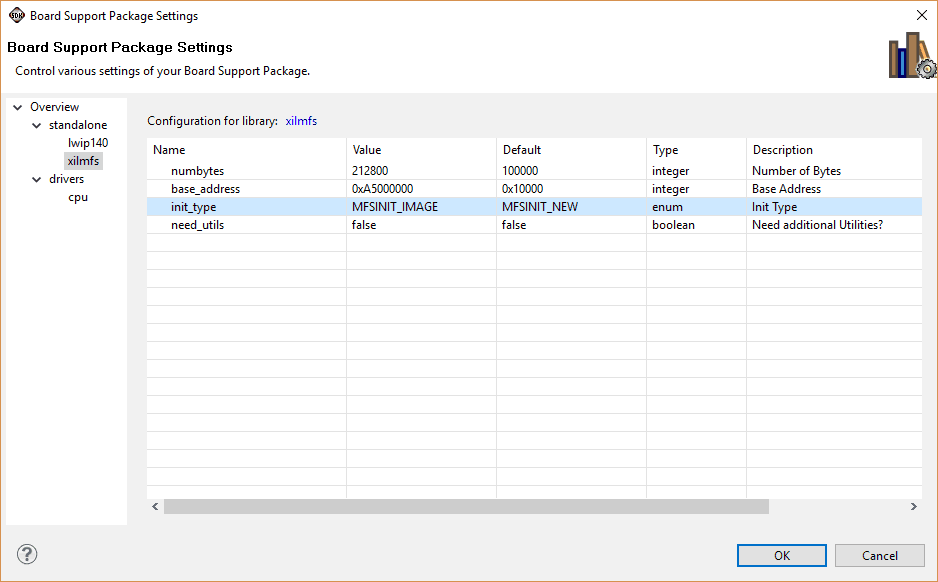Open the init_type value dropdown MFSINIT_IMAGE
The width and height of the screenshot is (938, 582).
click(x=420, y=207)
